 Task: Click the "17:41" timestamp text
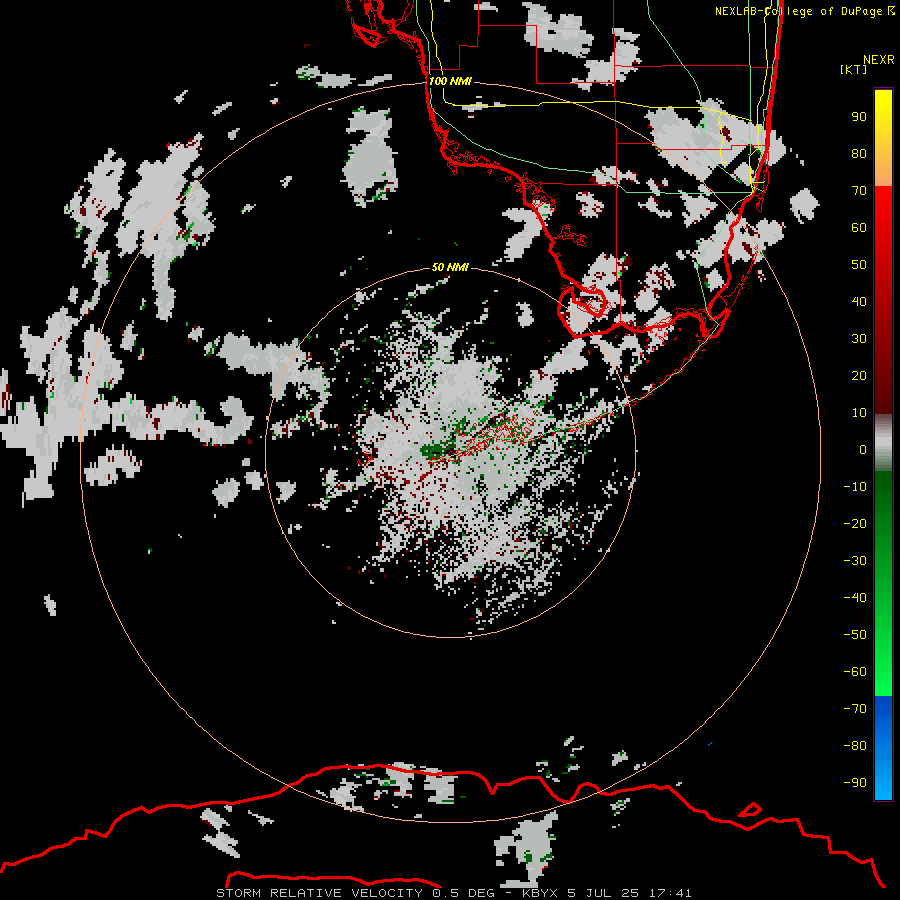point(670,893)
